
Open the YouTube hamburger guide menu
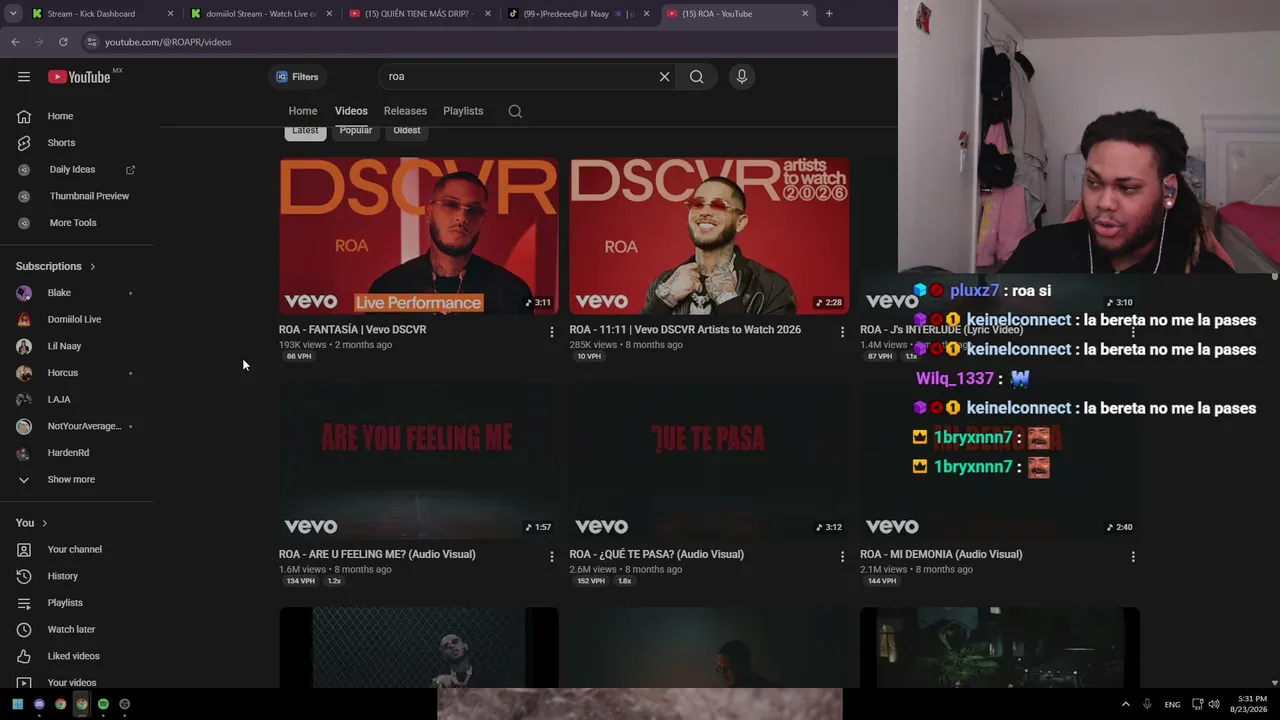pos(24,77)
